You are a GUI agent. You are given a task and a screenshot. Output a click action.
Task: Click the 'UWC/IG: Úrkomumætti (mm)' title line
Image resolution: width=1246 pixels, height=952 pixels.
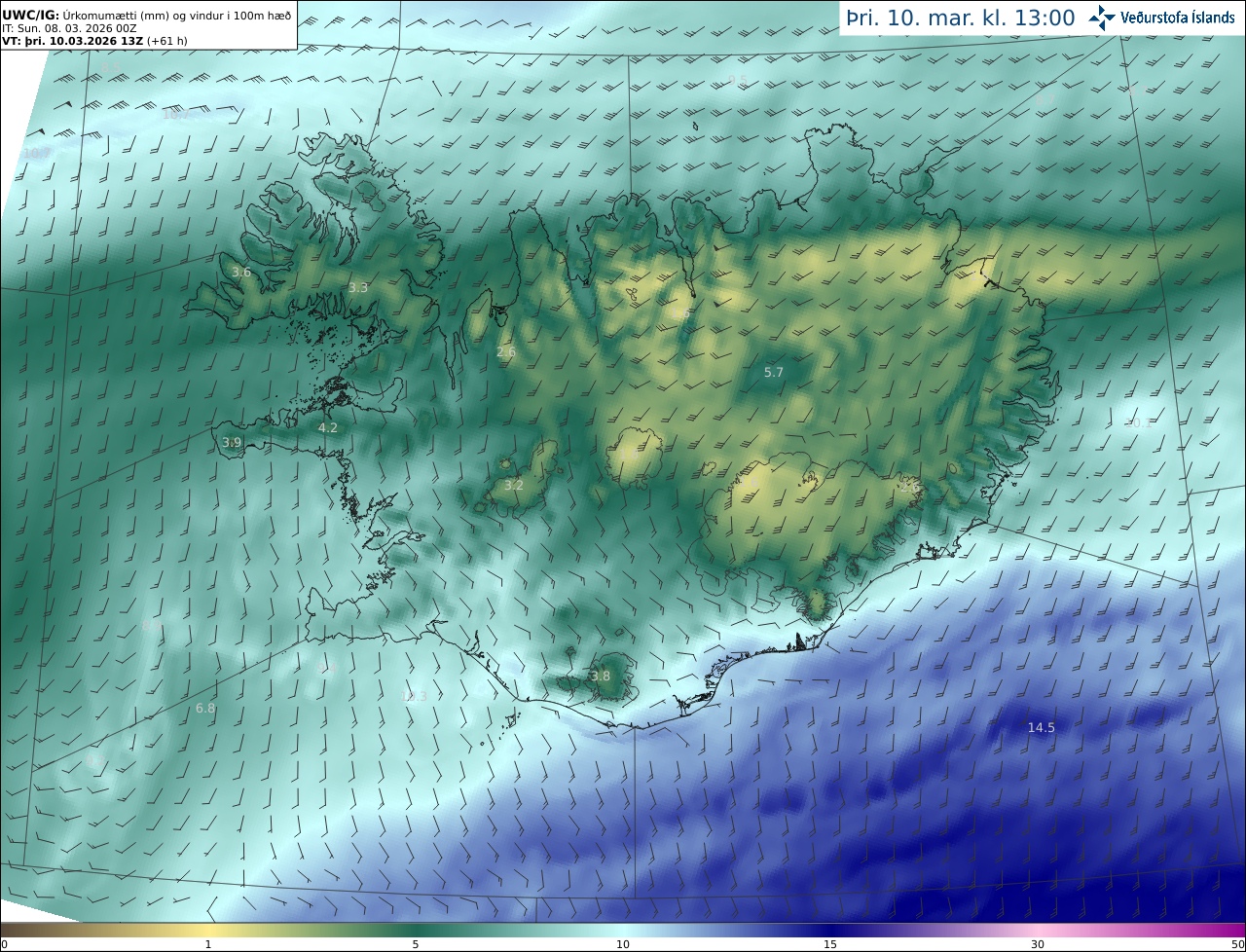click(146, 16)
